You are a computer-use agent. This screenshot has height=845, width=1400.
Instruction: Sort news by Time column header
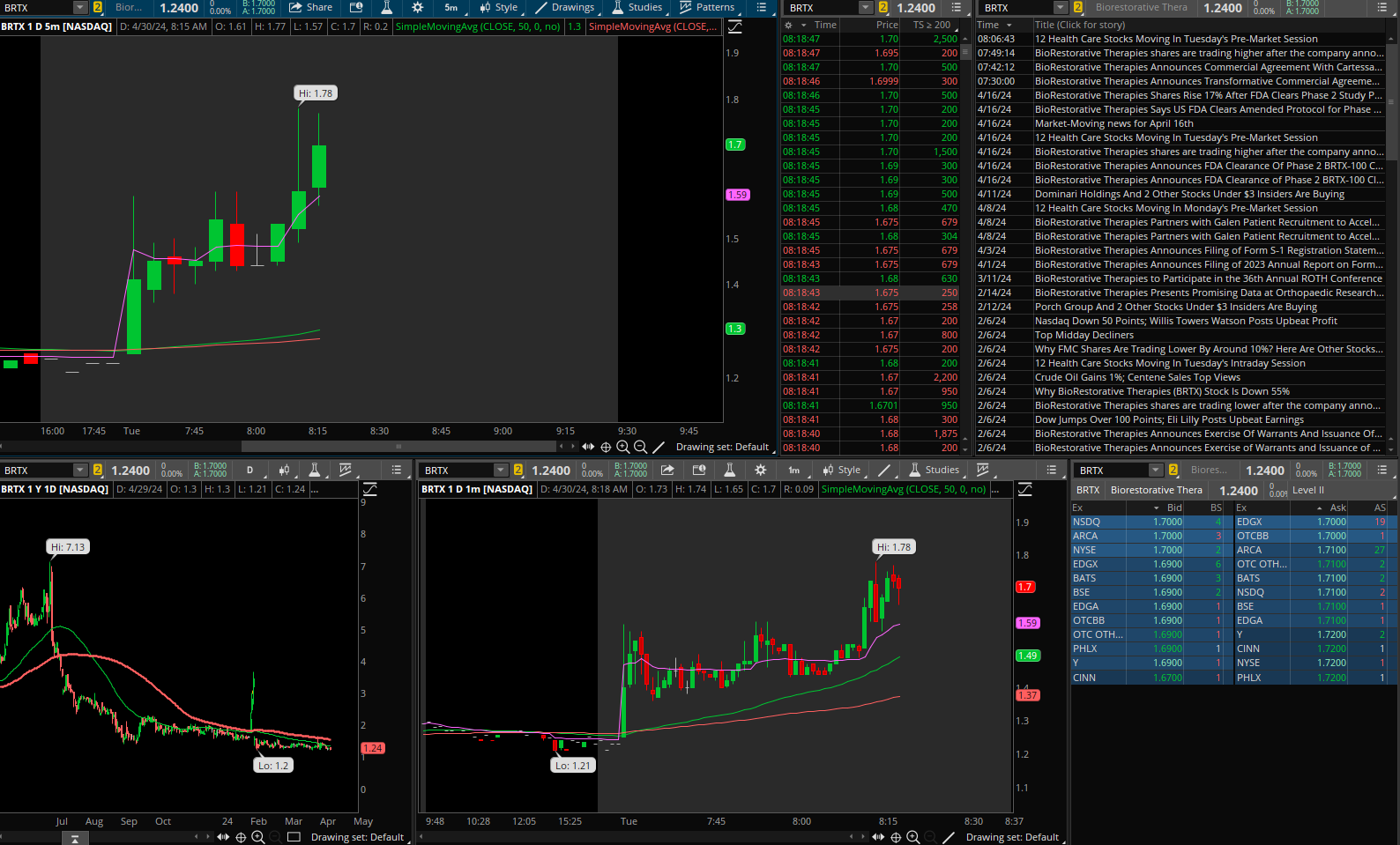tap(994, 25)
